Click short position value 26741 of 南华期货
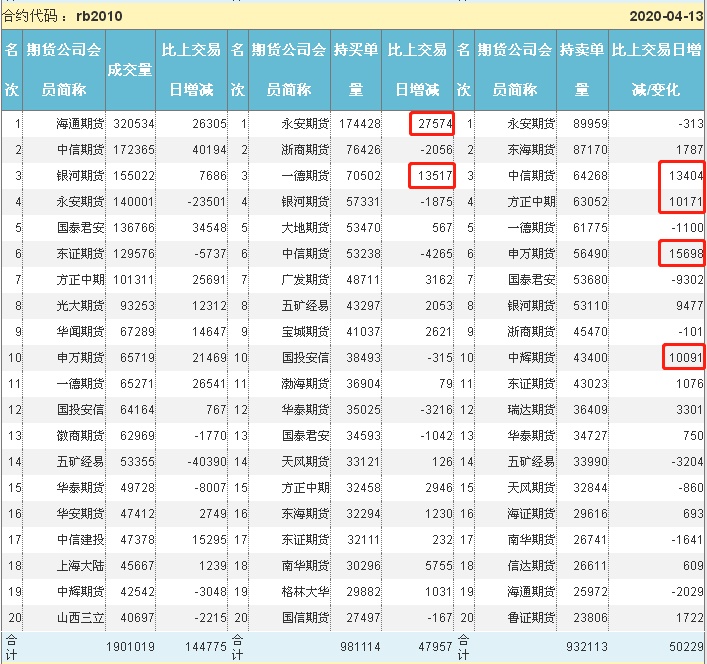The height and width of the screenshot is (664, 707). point(590,540)
